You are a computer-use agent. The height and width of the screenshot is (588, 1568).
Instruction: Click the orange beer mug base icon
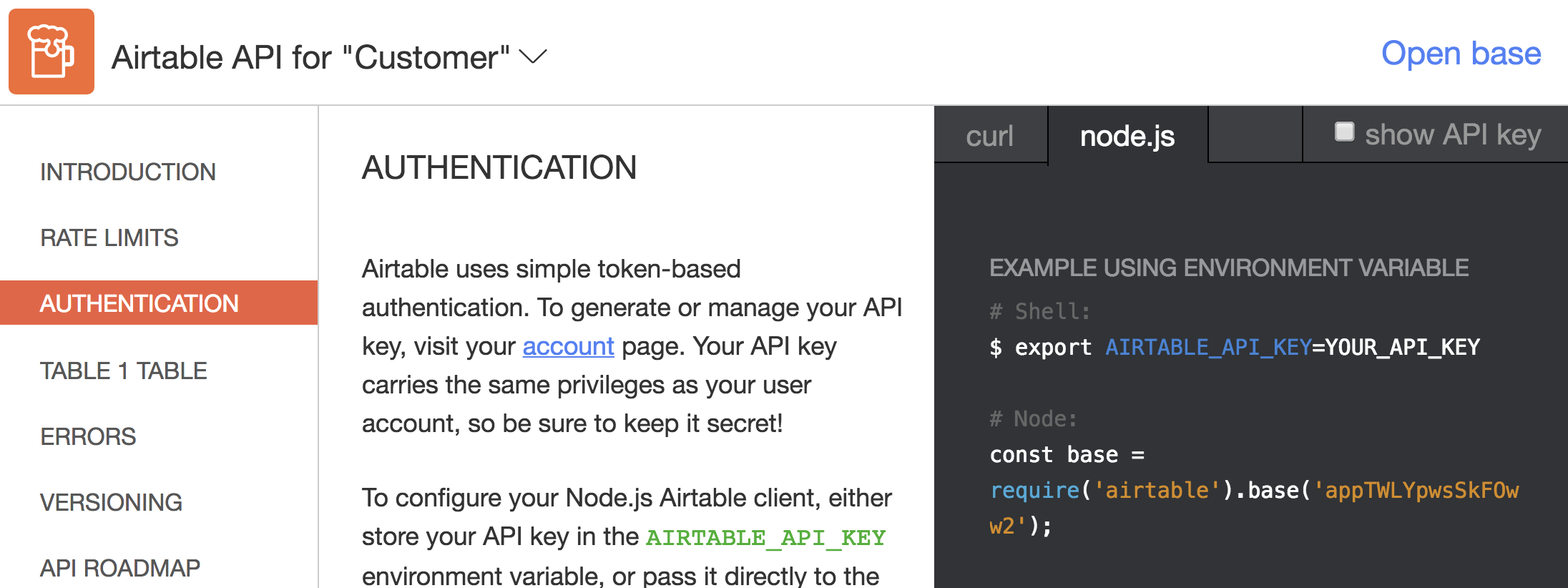click(52, 52)
